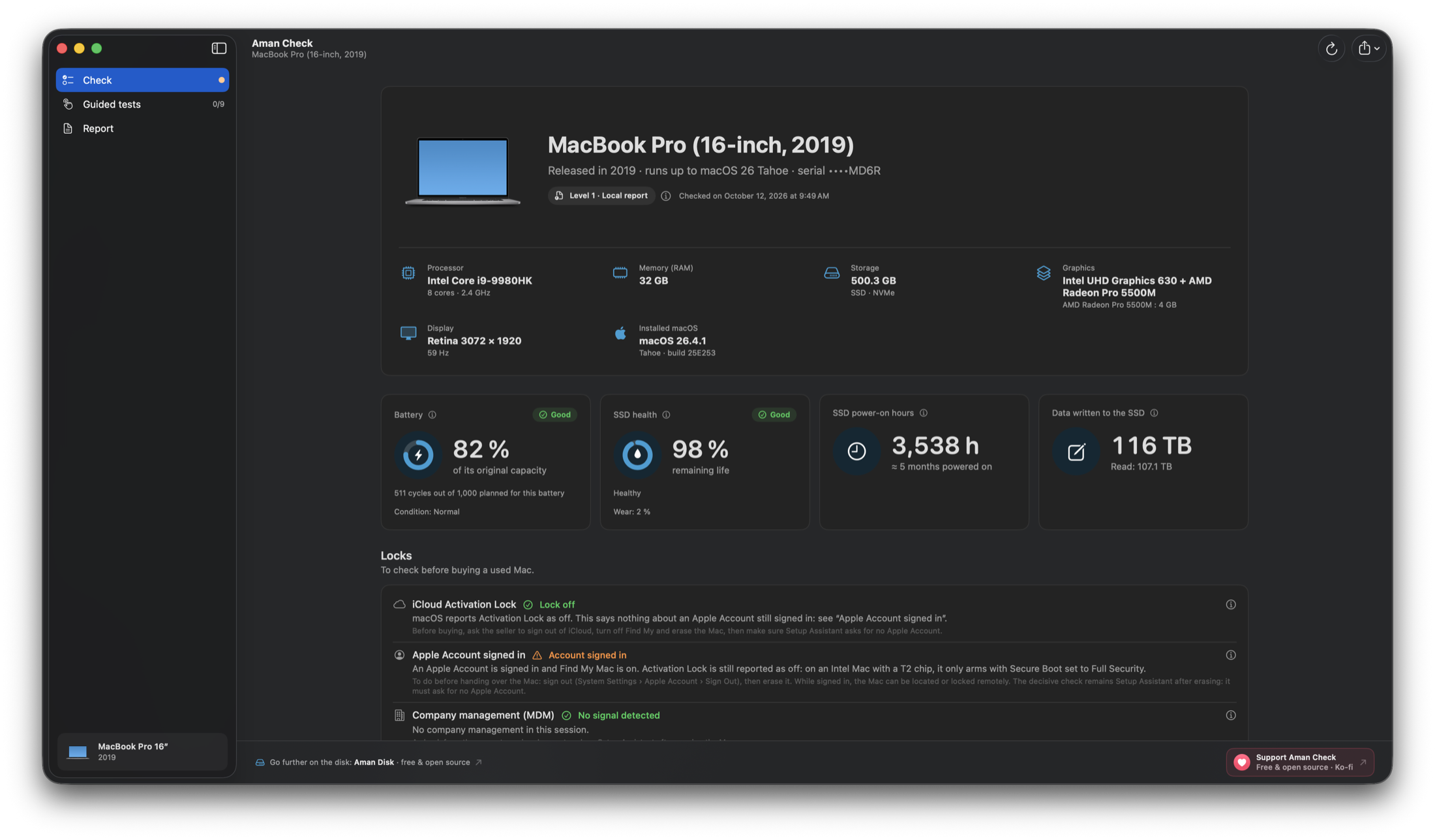Click Checked on October 12, 2026 timestamp

point(753,196)
